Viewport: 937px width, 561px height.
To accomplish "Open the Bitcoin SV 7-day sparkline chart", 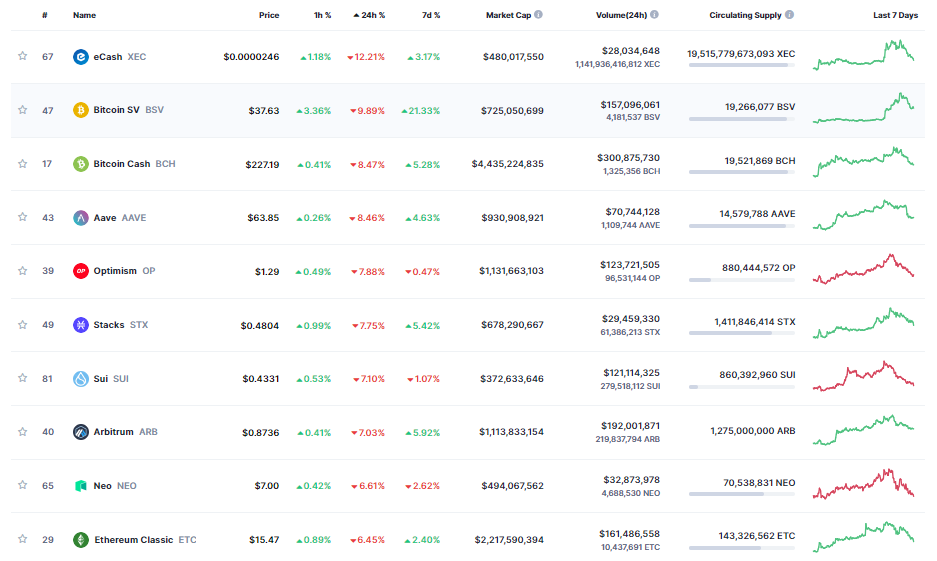I will (863, 109).
